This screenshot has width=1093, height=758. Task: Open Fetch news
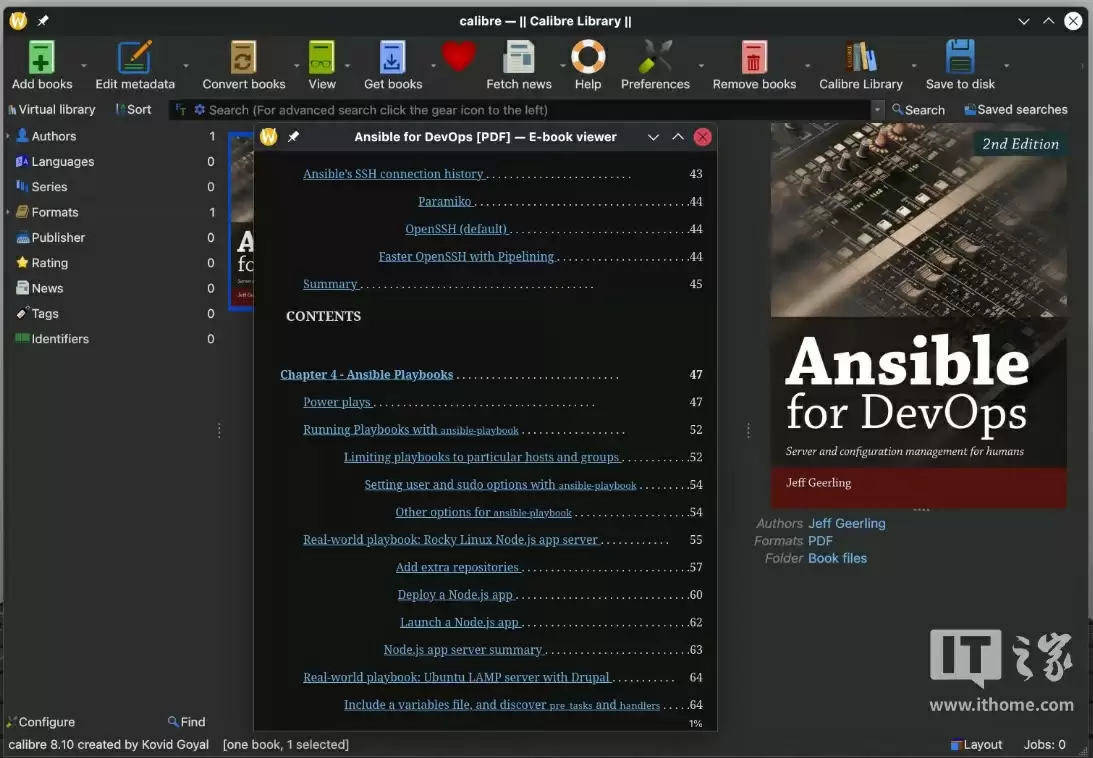(x=519, y=58)
